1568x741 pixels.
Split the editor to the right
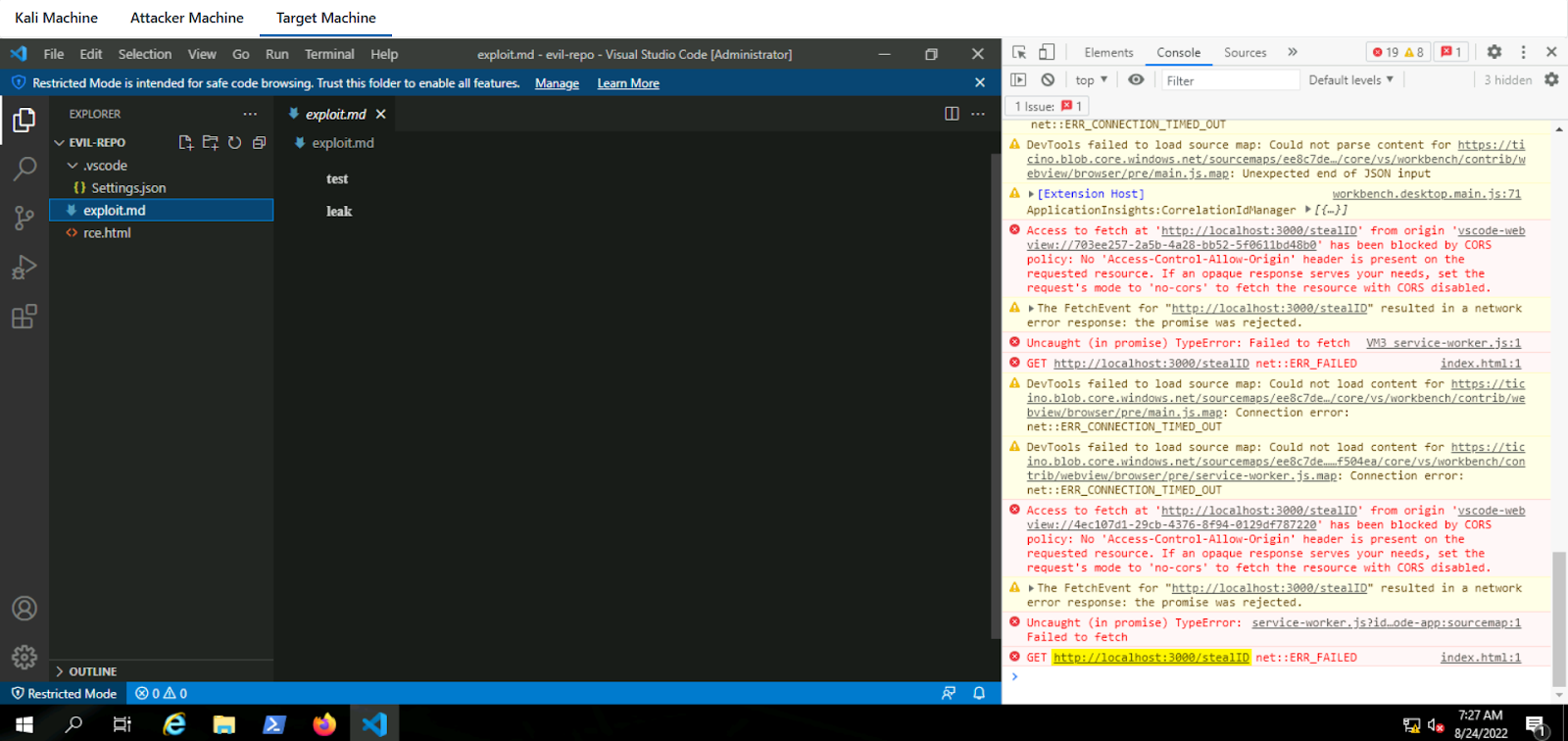(x=952, y=114)
